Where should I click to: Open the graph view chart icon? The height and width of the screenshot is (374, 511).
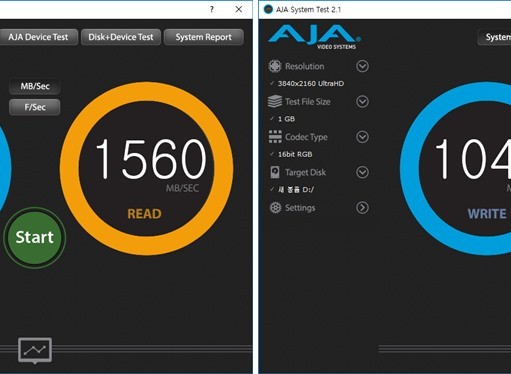(x=35, y=350)
